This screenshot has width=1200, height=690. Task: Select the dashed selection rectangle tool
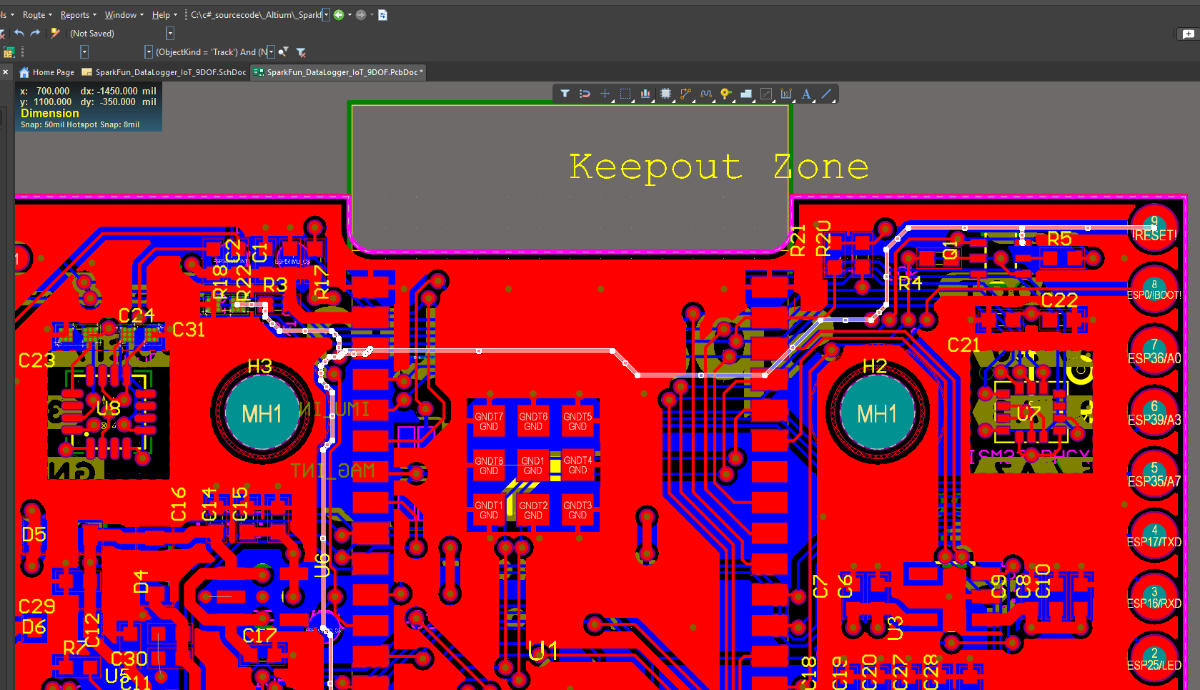pos(625,94)
